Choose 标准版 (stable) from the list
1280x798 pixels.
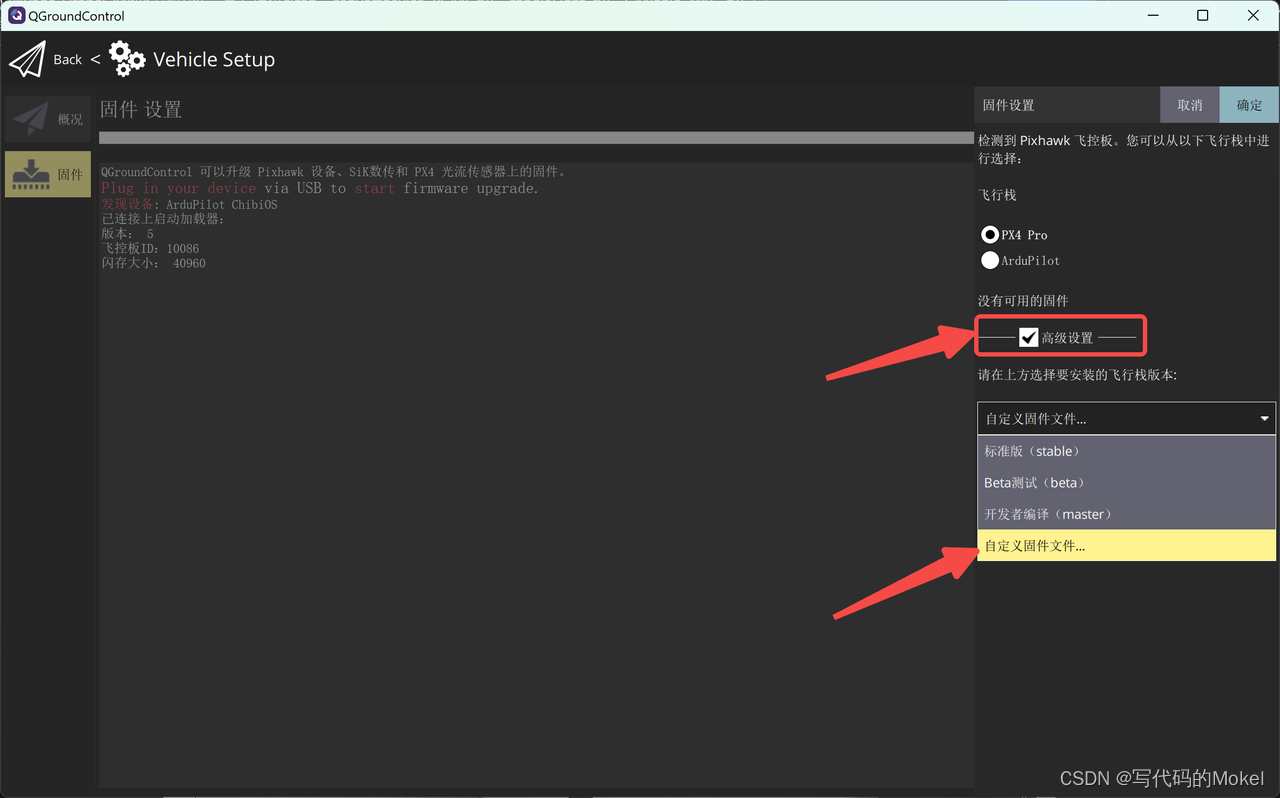(x=1126, y=451)
